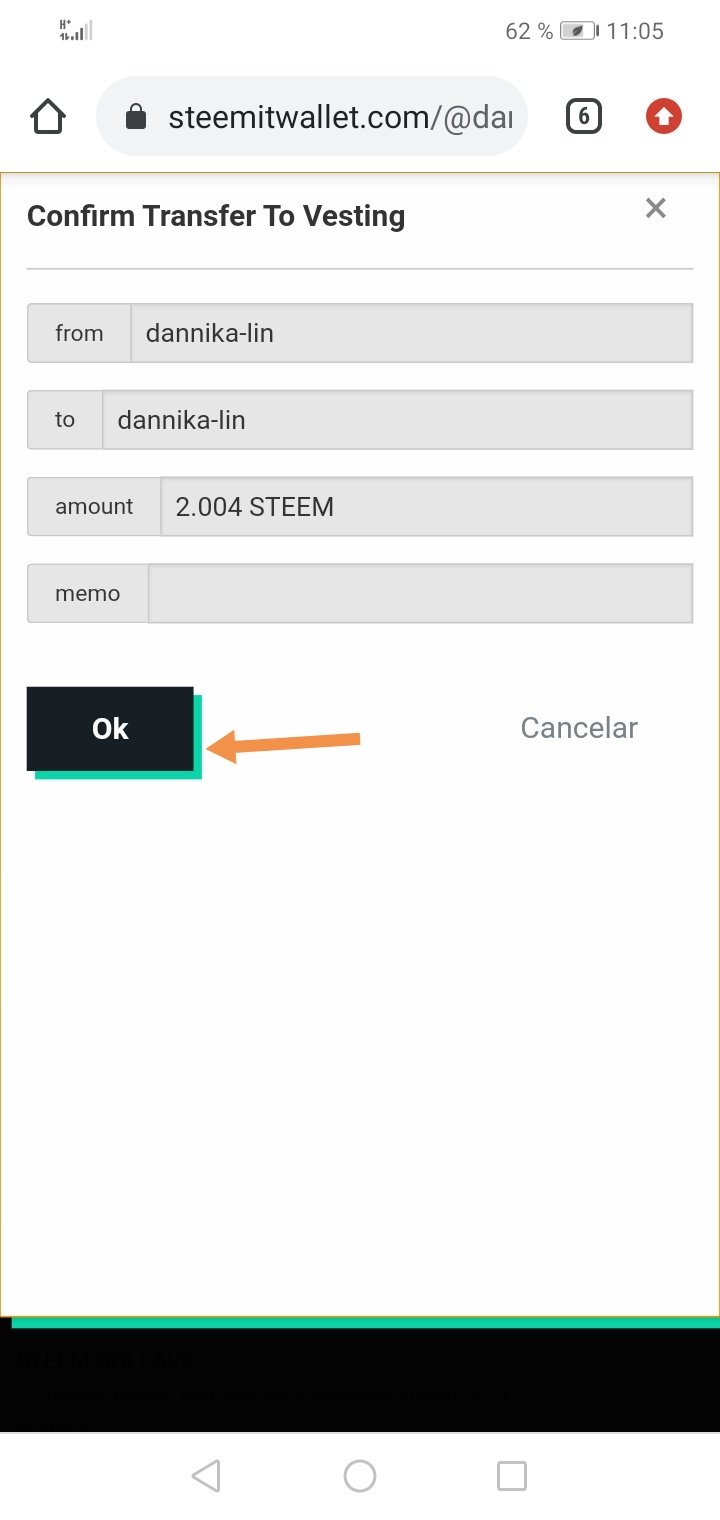Screen dimensions: 720x1520
Task: Tap the Android home circle button
Action: [360, 1476]
